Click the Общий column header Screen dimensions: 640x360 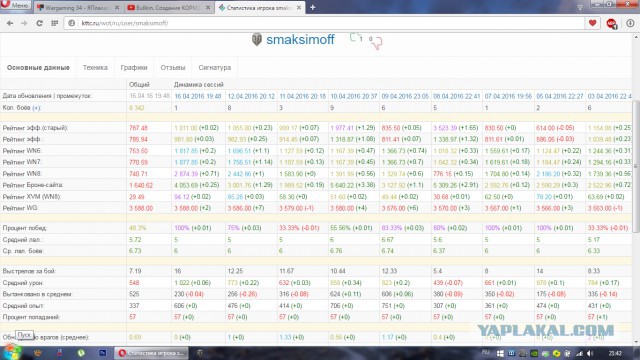coord(139,84)
